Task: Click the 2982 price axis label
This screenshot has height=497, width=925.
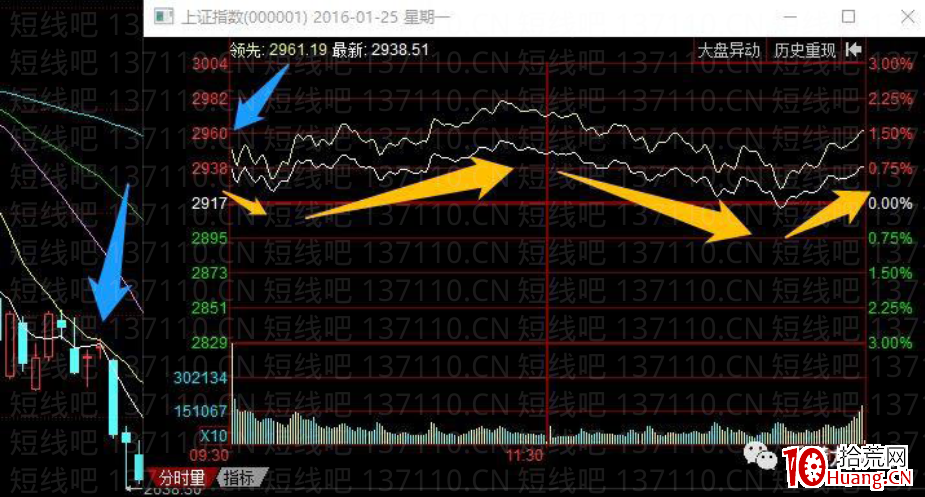Action: click(x=210, y=99)
